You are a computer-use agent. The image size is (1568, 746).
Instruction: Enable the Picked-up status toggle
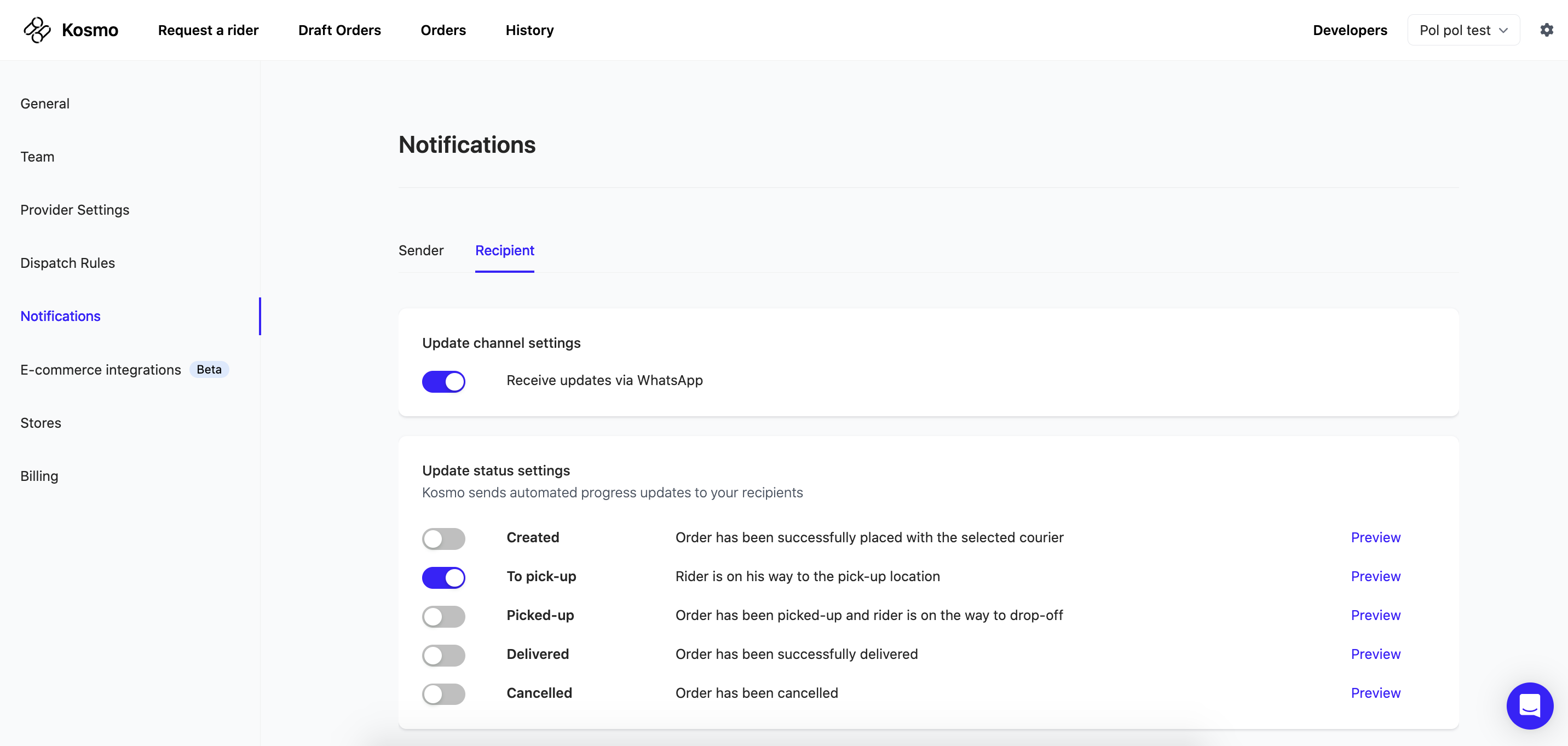[443, 616]
